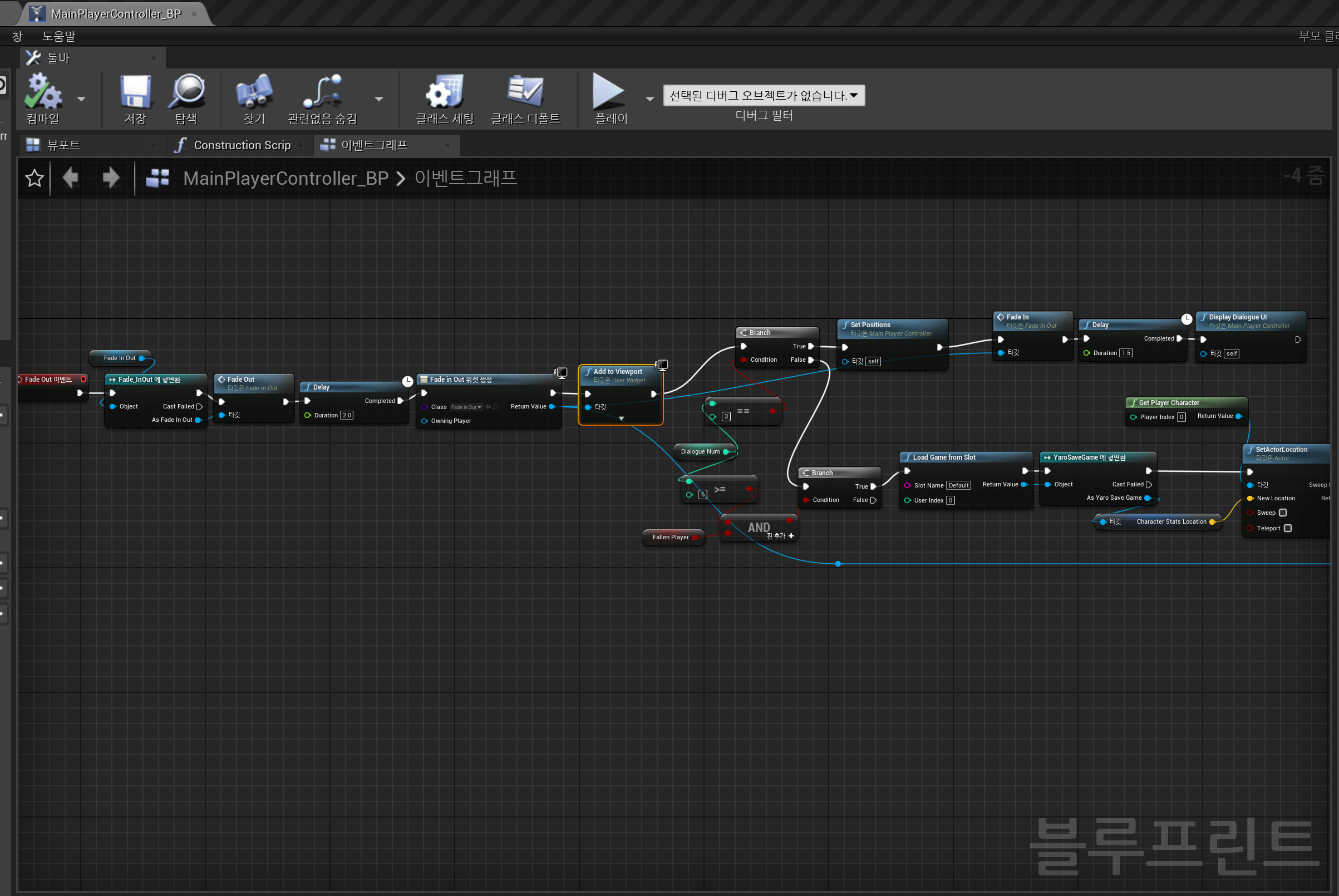Click the back navigation arrow in graph
Viewport: 1339px width, 896px height.
(71, 178)
